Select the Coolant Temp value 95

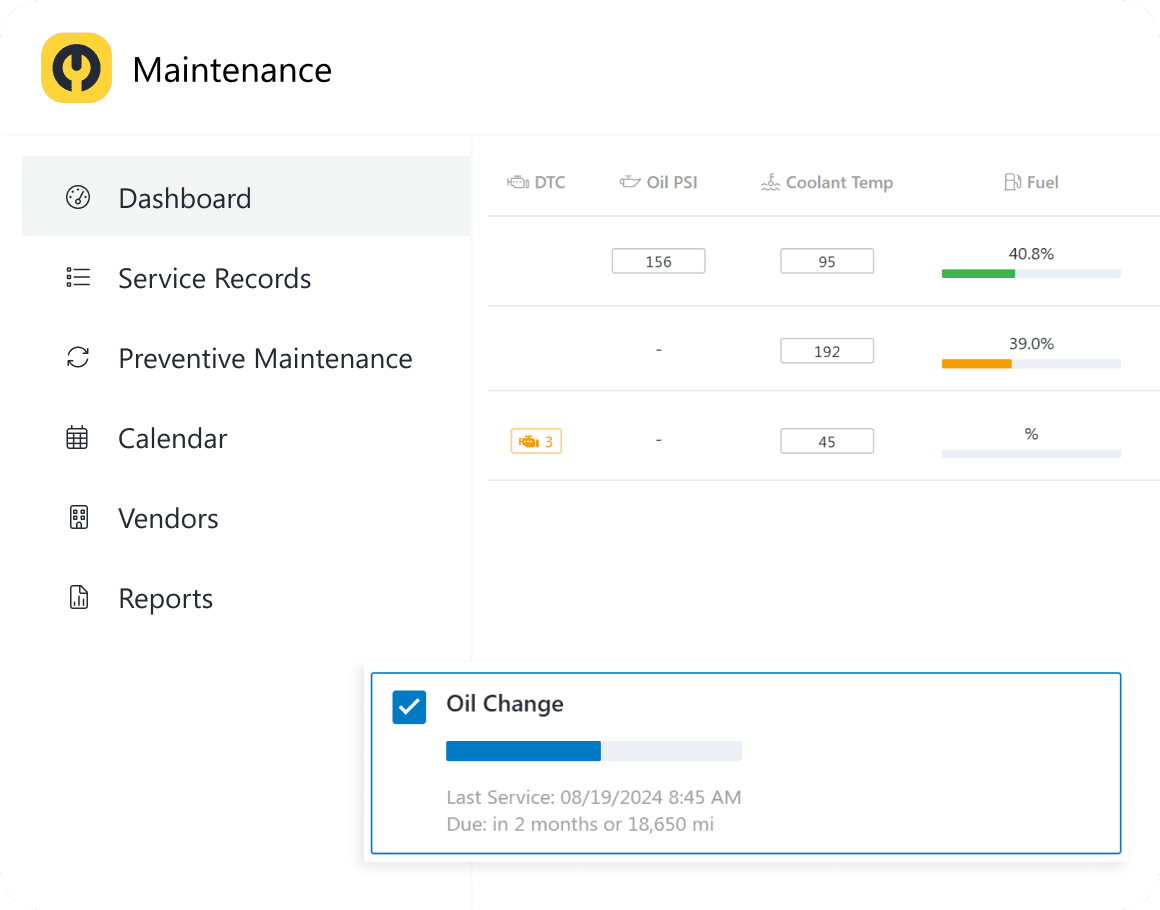pyautogui.click(x=827, y=261)
